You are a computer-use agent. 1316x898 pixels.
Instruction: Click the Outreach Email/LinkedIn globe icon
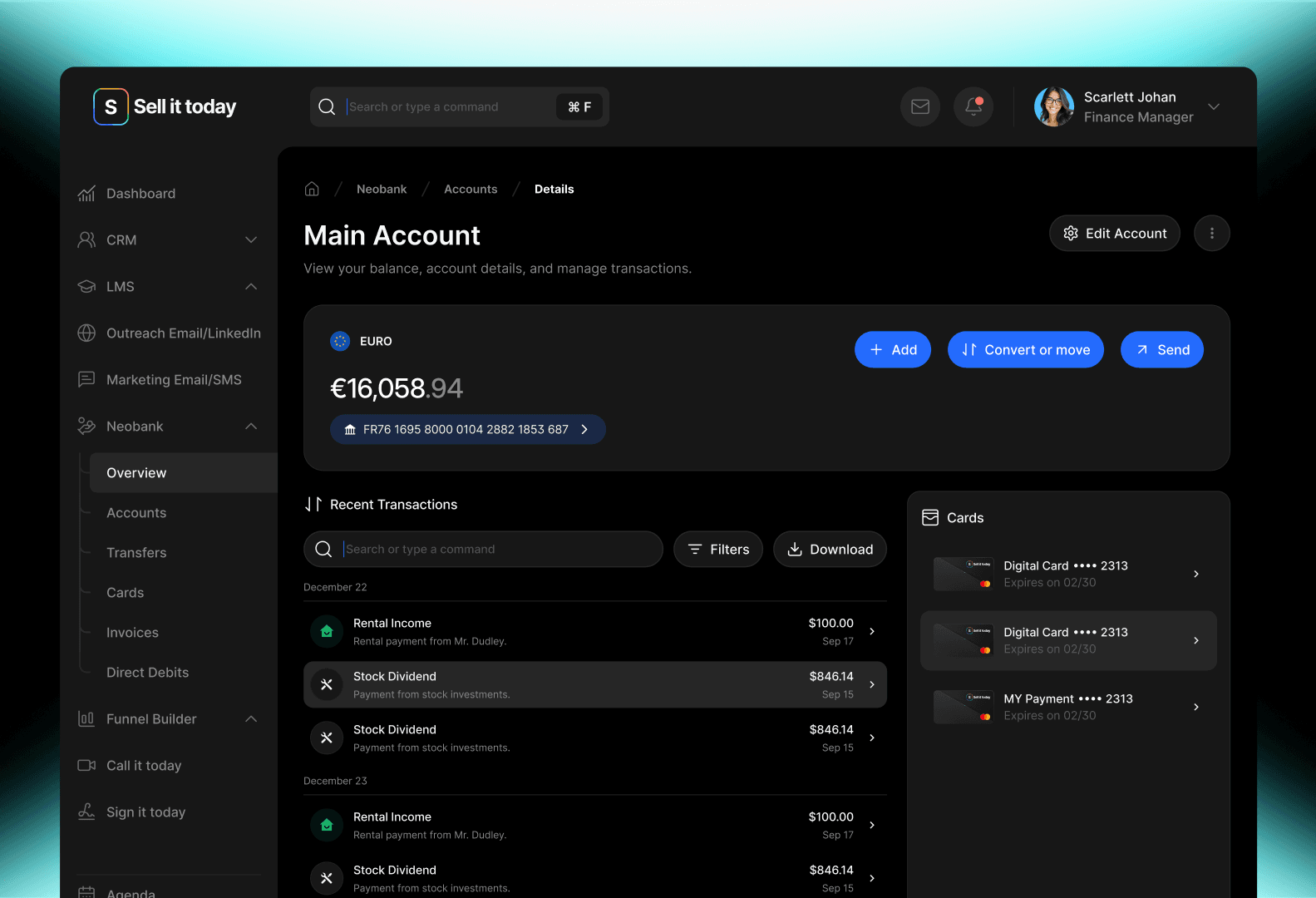[86, 333]
